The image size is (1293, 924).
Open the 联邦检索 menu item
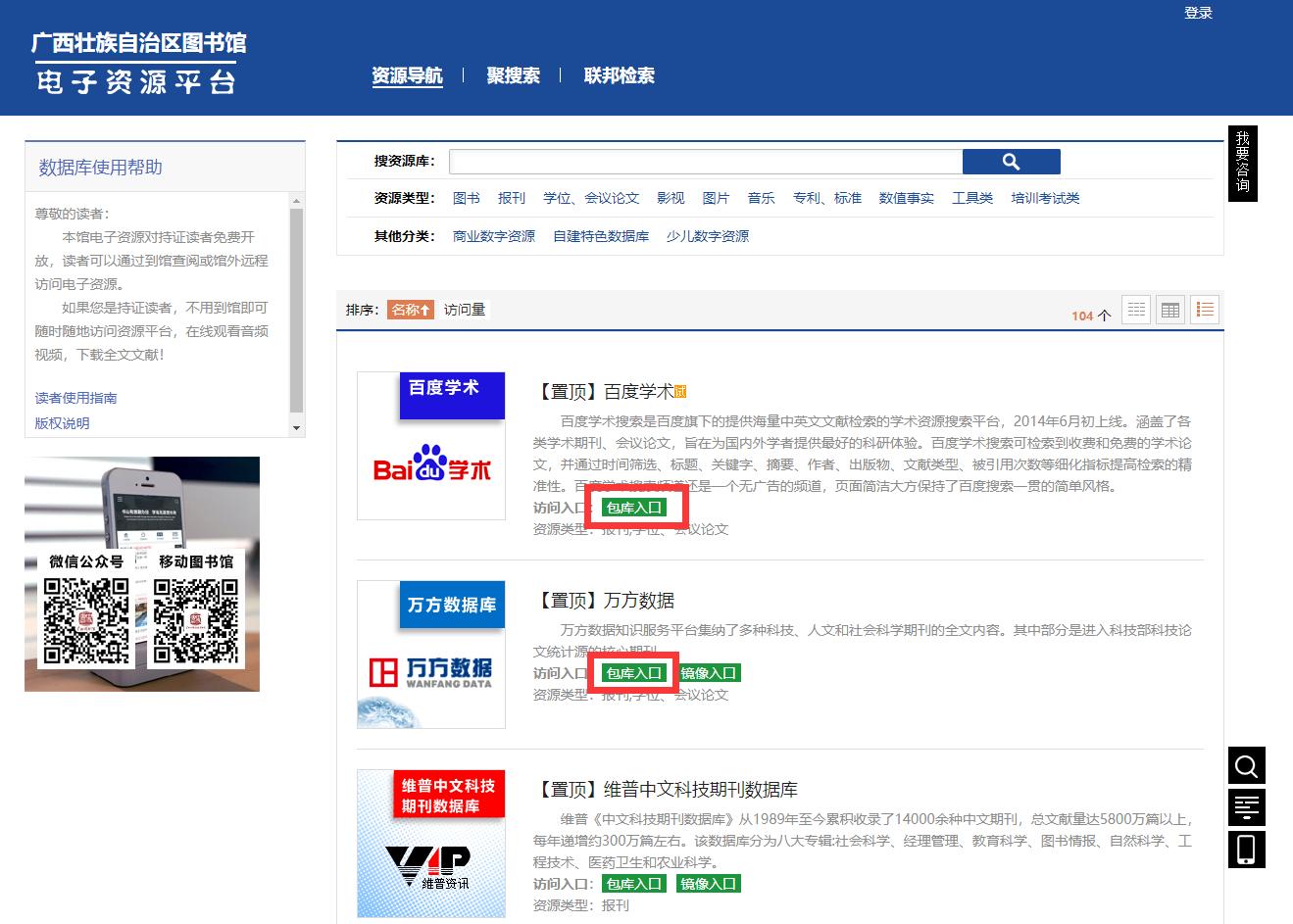pyautogui.click(x=618, y=75)
